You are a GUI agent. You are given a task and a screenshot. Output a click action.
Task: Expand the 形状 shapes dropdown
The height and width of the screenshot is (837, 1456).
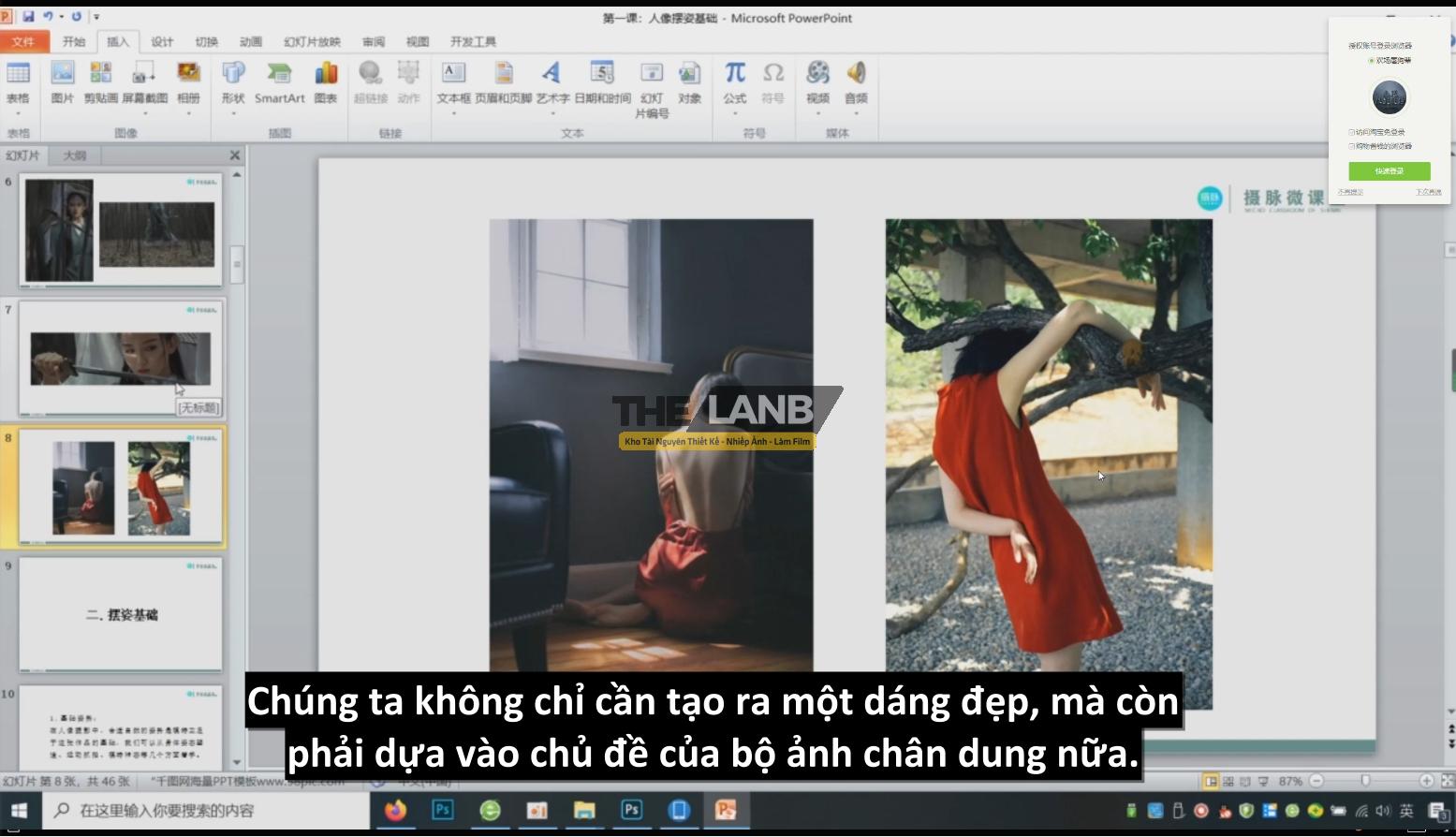233,113
